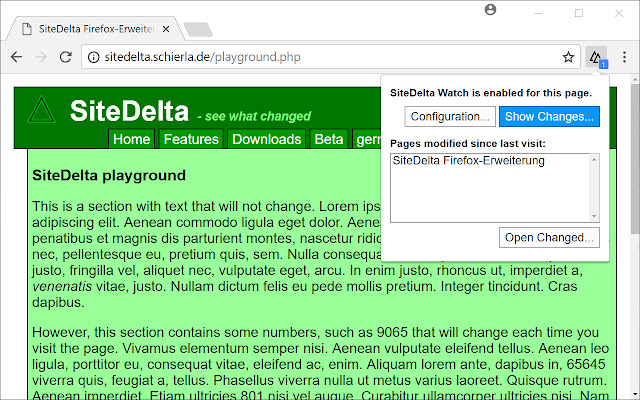Open the Beta navigation tab
640x400 pixels.
(329, 139)
